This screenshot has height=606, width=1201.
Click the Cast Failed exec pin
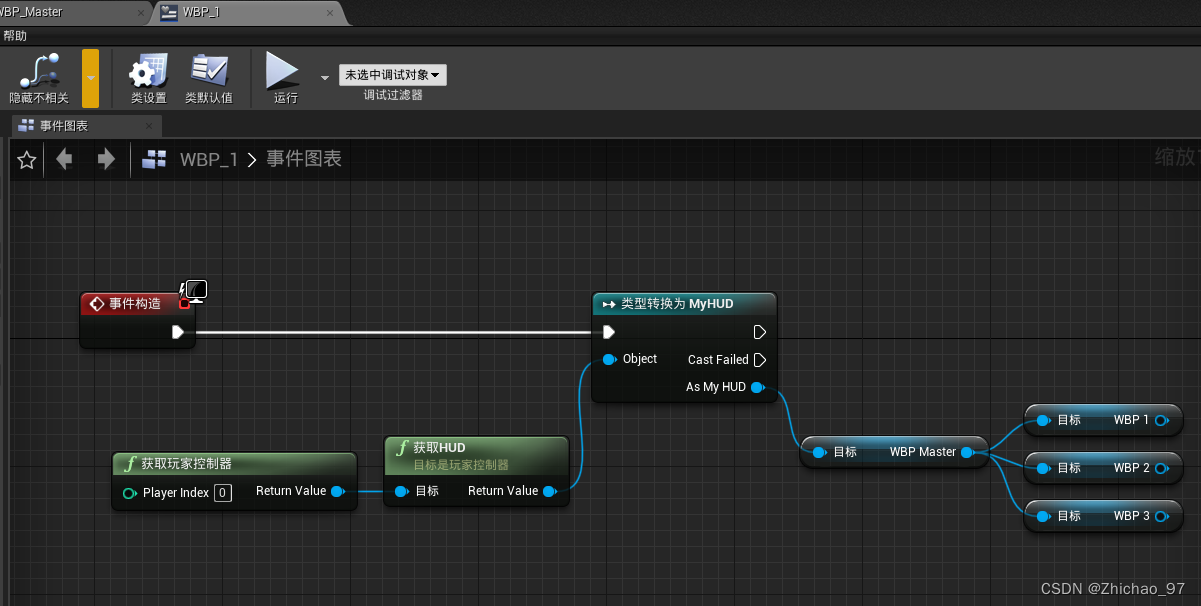[760, 360]
